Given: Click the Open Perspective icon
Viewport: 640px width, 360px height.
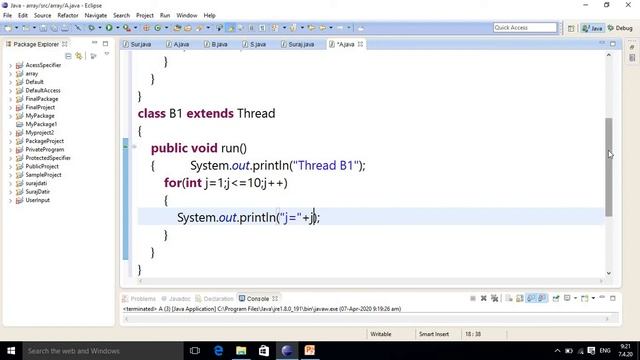Looking at the screenshot, I should 571,28.
